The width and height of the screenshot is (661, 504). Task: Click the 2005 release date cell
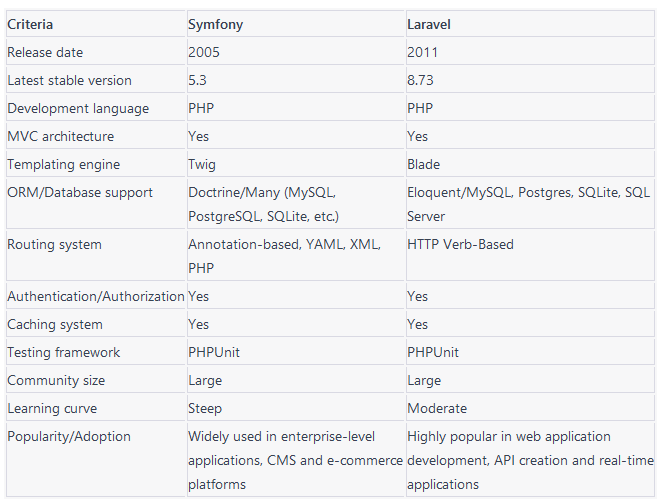pyautogui.click(x=296, y=52)
